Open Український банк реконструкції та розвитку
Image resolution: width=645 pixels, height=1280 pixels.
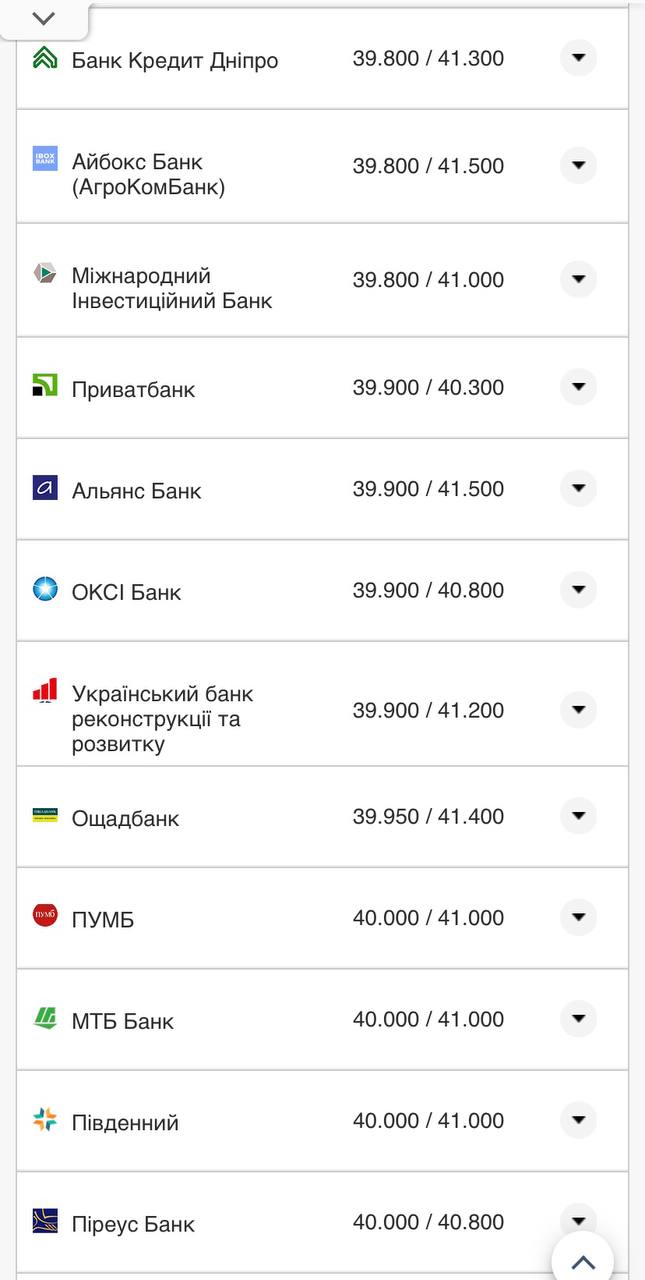pos(162,719)
